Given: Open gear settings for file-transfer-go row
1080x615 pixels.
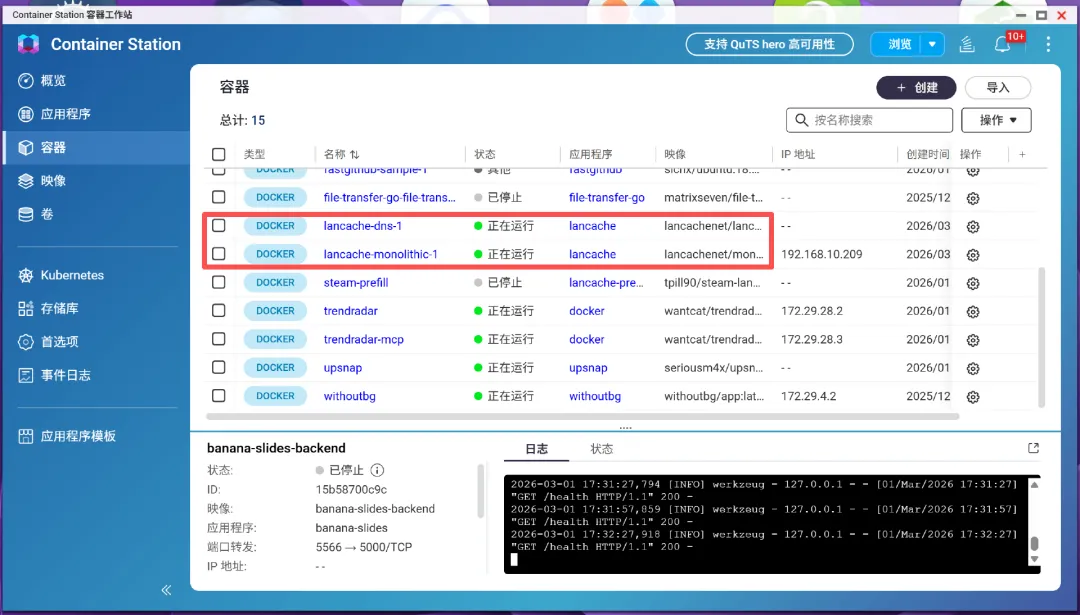Looking at the screenshot, I should [973, 198].
